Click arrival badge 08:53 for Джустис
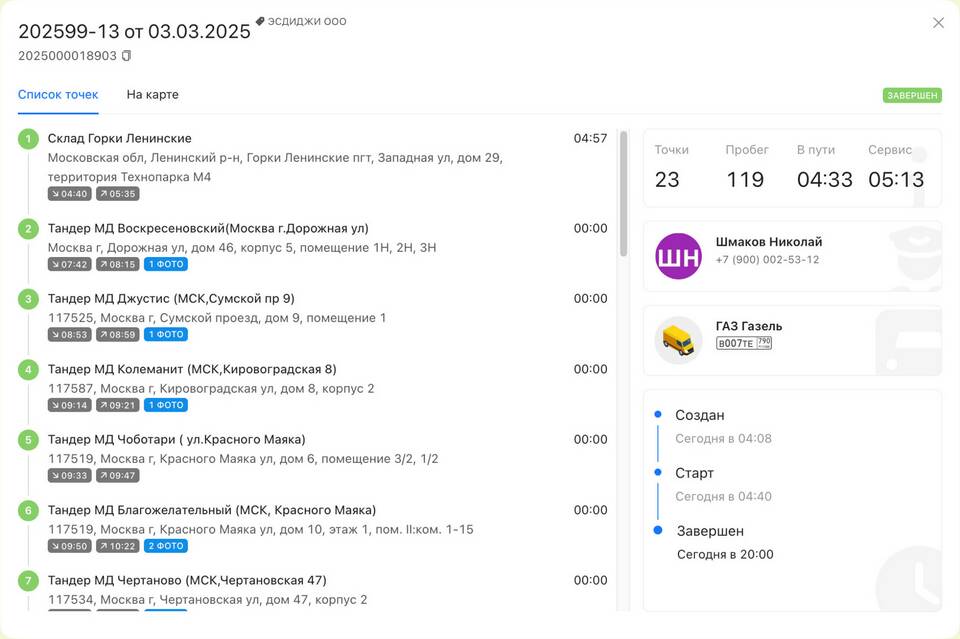Image resolution: width=960 pixels, height=639 pixels. point(70,335)
